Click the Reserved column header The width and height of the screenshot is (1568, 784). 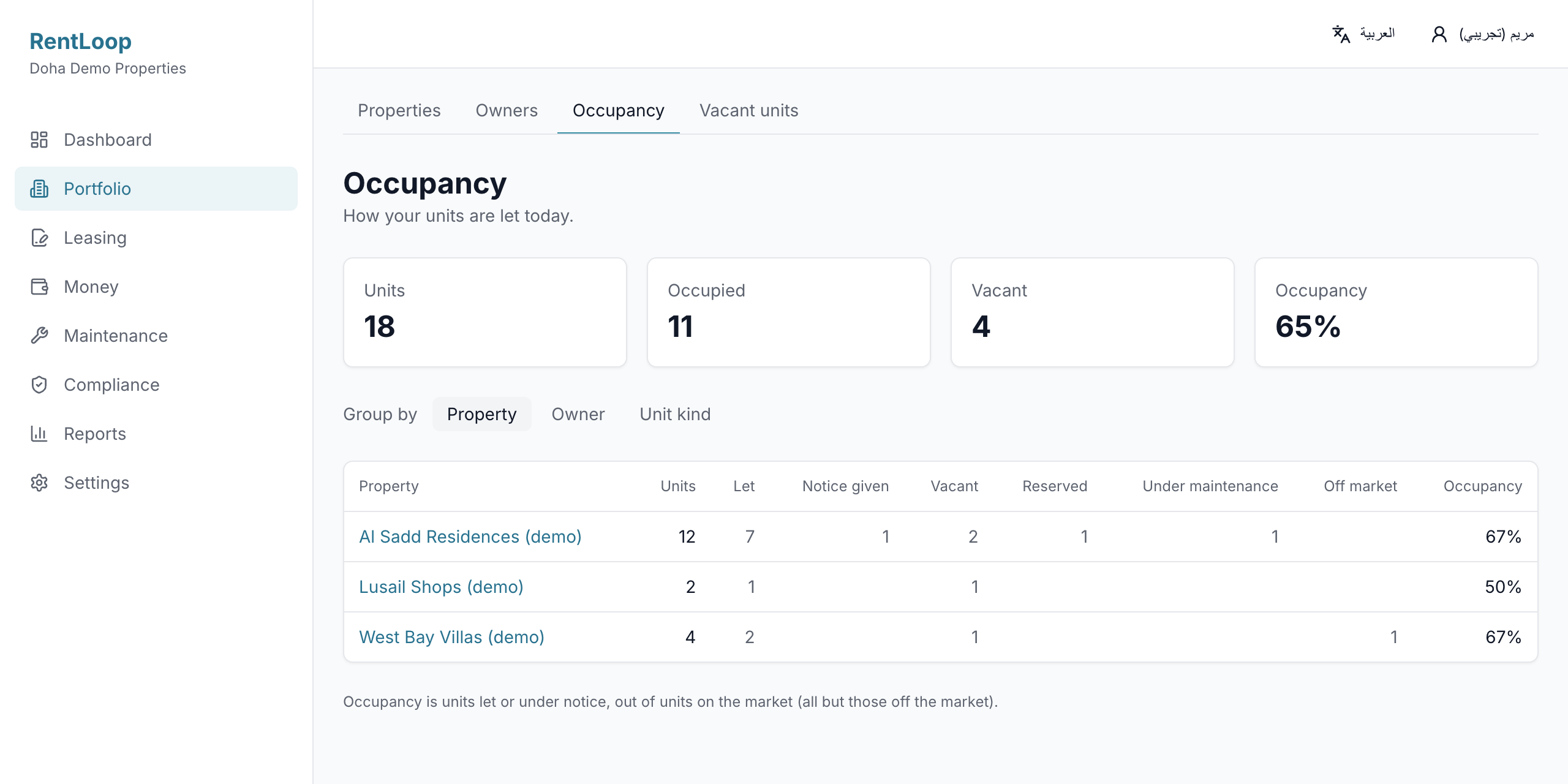[x=1055, y=486]
